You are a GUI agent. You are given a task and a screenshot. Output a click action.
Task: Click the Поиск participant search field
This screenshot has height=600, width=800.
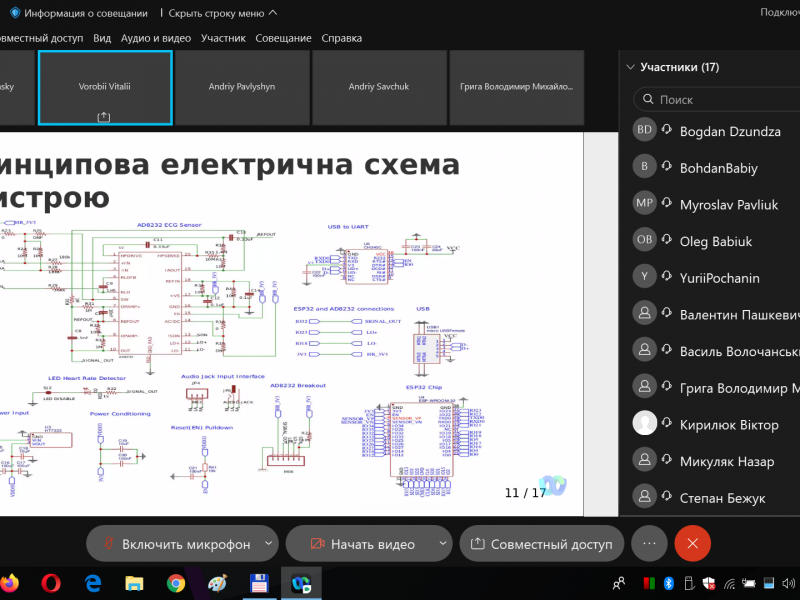720,100
